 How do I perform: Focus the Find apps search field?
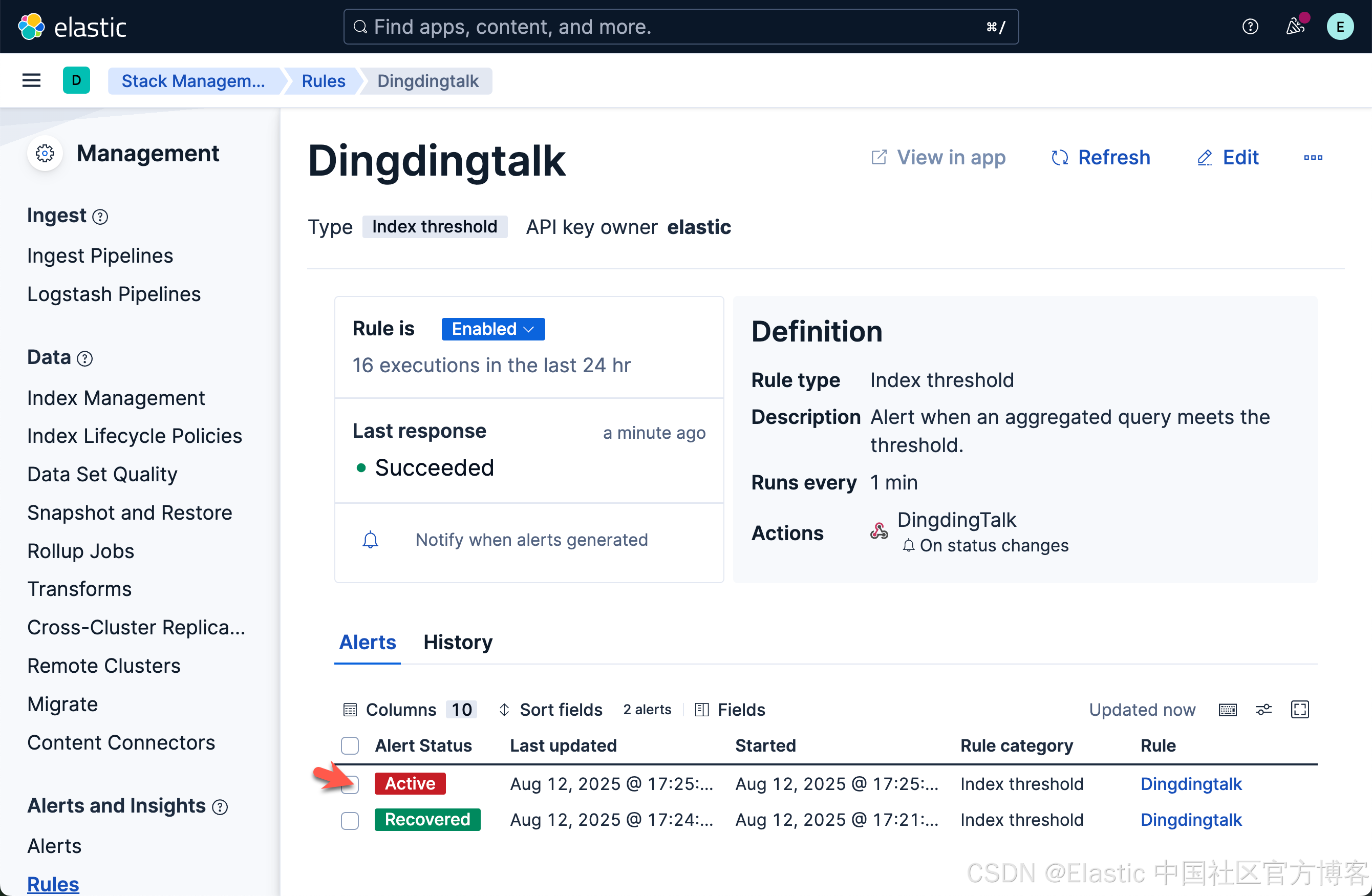(x=680, y=27)
